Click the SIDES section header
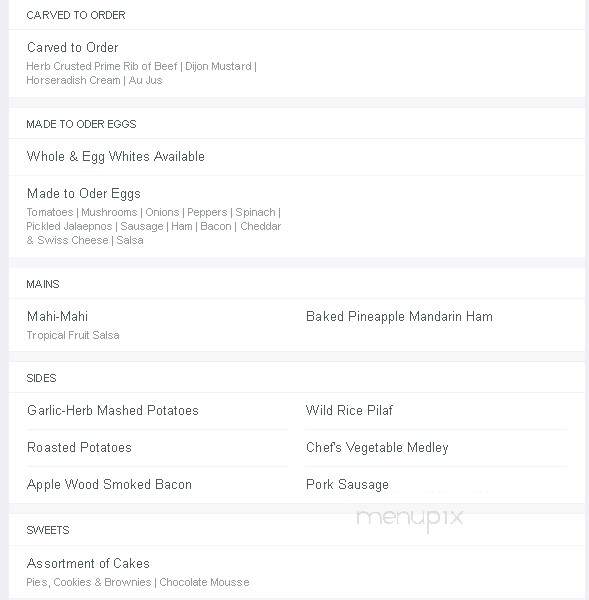 [41, 378]
